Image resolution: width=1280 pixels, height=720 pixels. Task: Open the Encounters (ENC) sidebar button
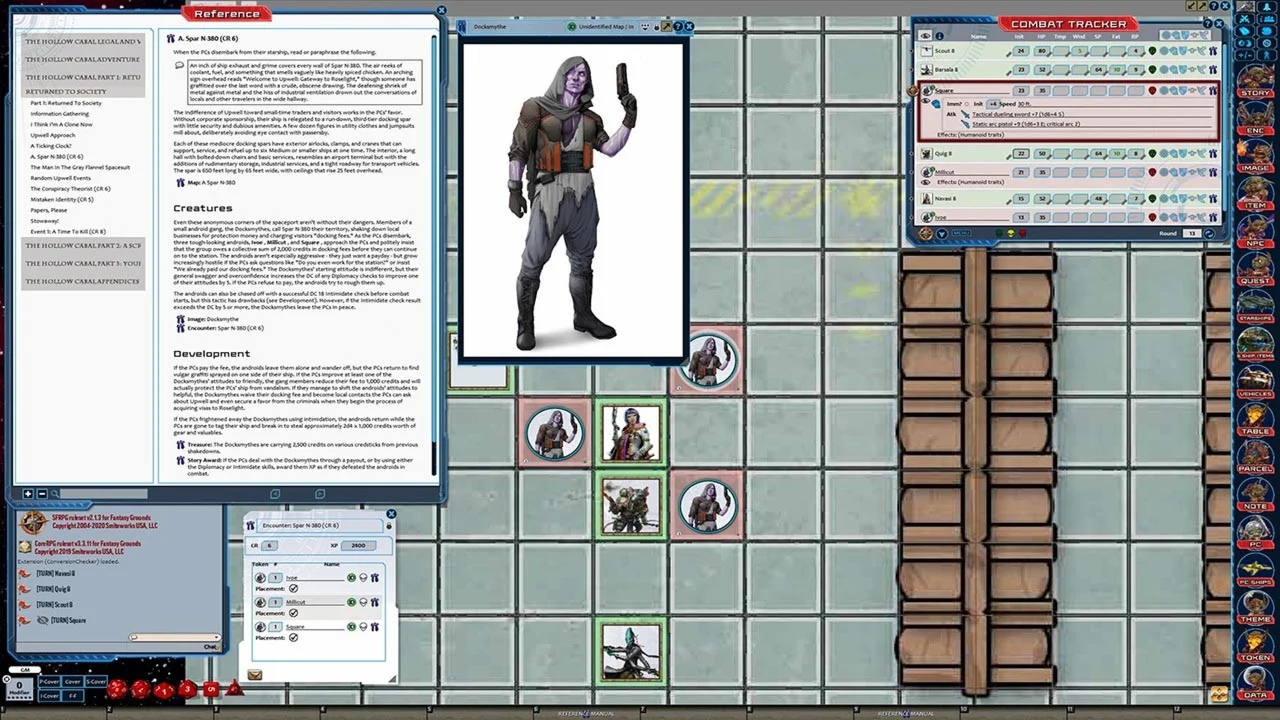pyautogui.click(x=1255, y=116)
